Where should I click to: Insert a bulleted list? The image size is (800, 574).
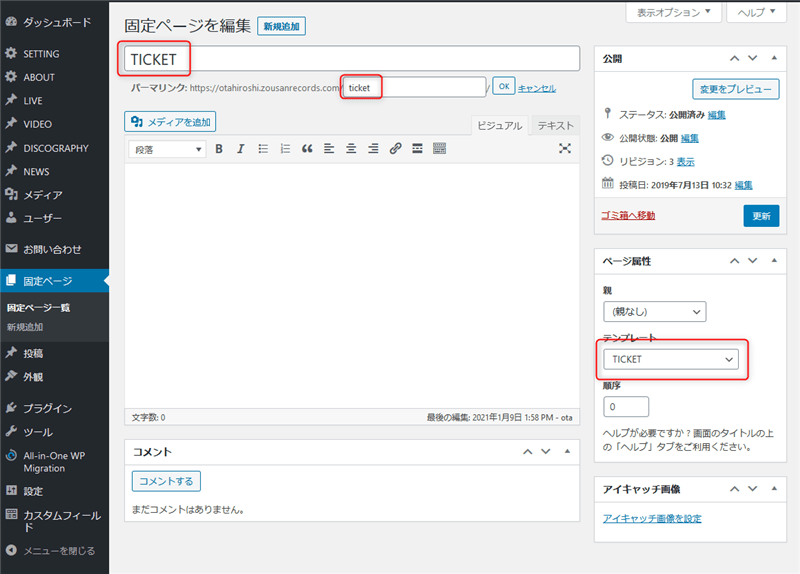263,149
